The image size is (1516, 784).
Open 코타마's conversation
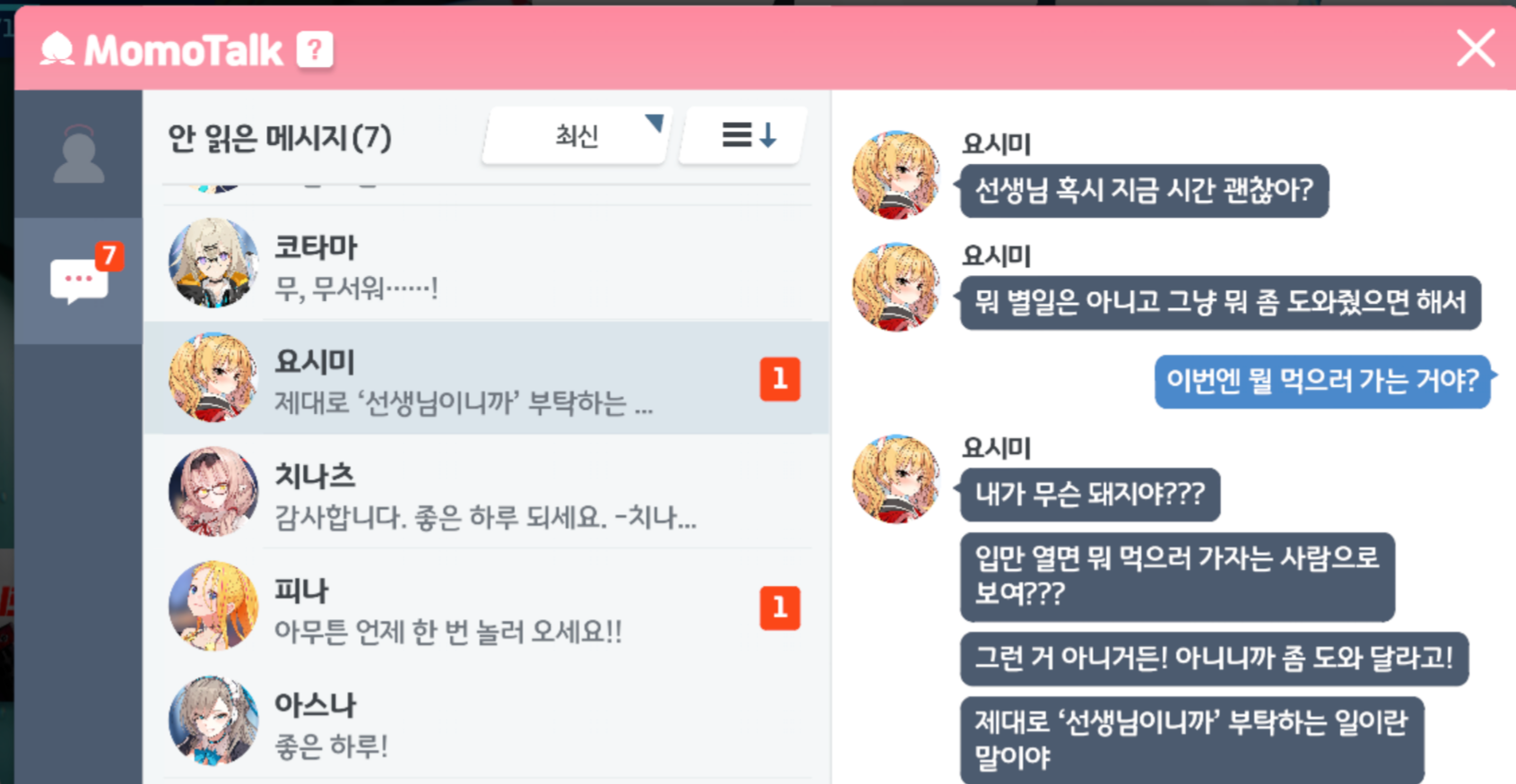click(x=487, y=263)
